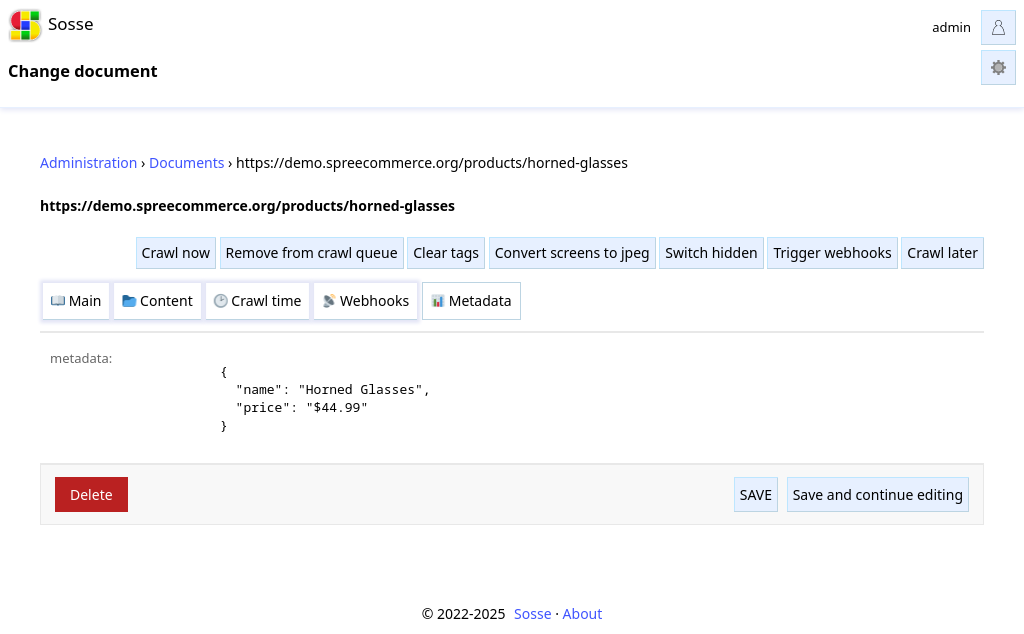Click the bold horned-glasses URL heading

248,206
